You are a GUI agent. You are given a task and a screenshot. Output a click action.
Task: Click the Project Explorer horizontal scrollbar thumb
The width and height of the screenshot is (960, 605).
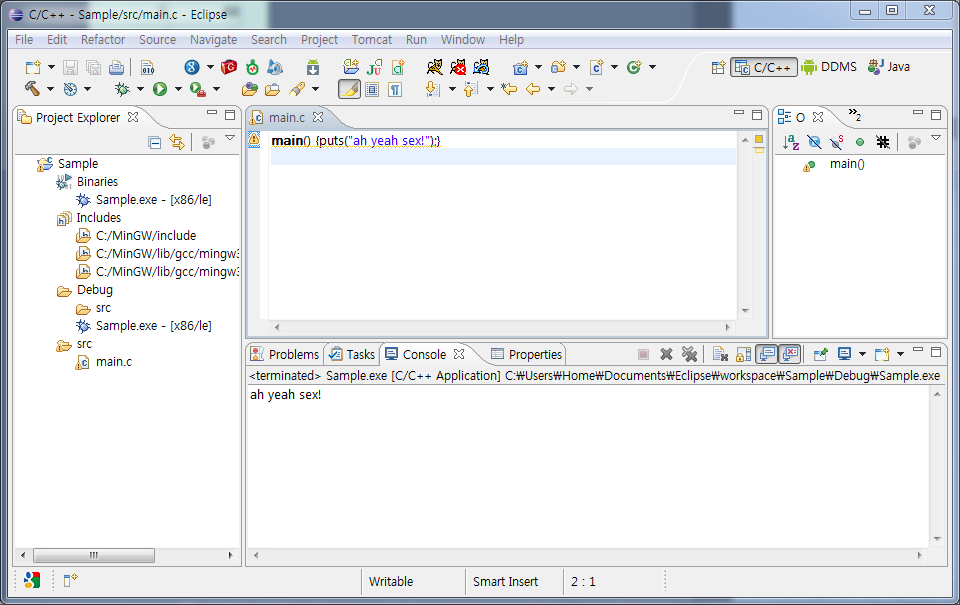point(94,555)
